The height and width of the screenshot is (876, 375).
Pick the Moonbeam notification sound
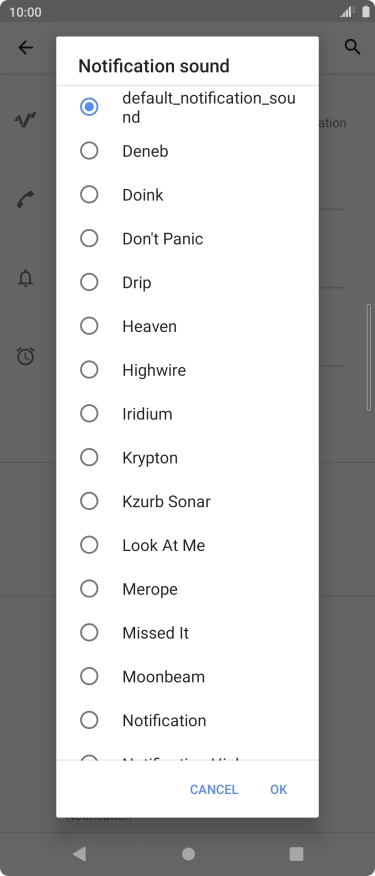[x=188, y=677]
